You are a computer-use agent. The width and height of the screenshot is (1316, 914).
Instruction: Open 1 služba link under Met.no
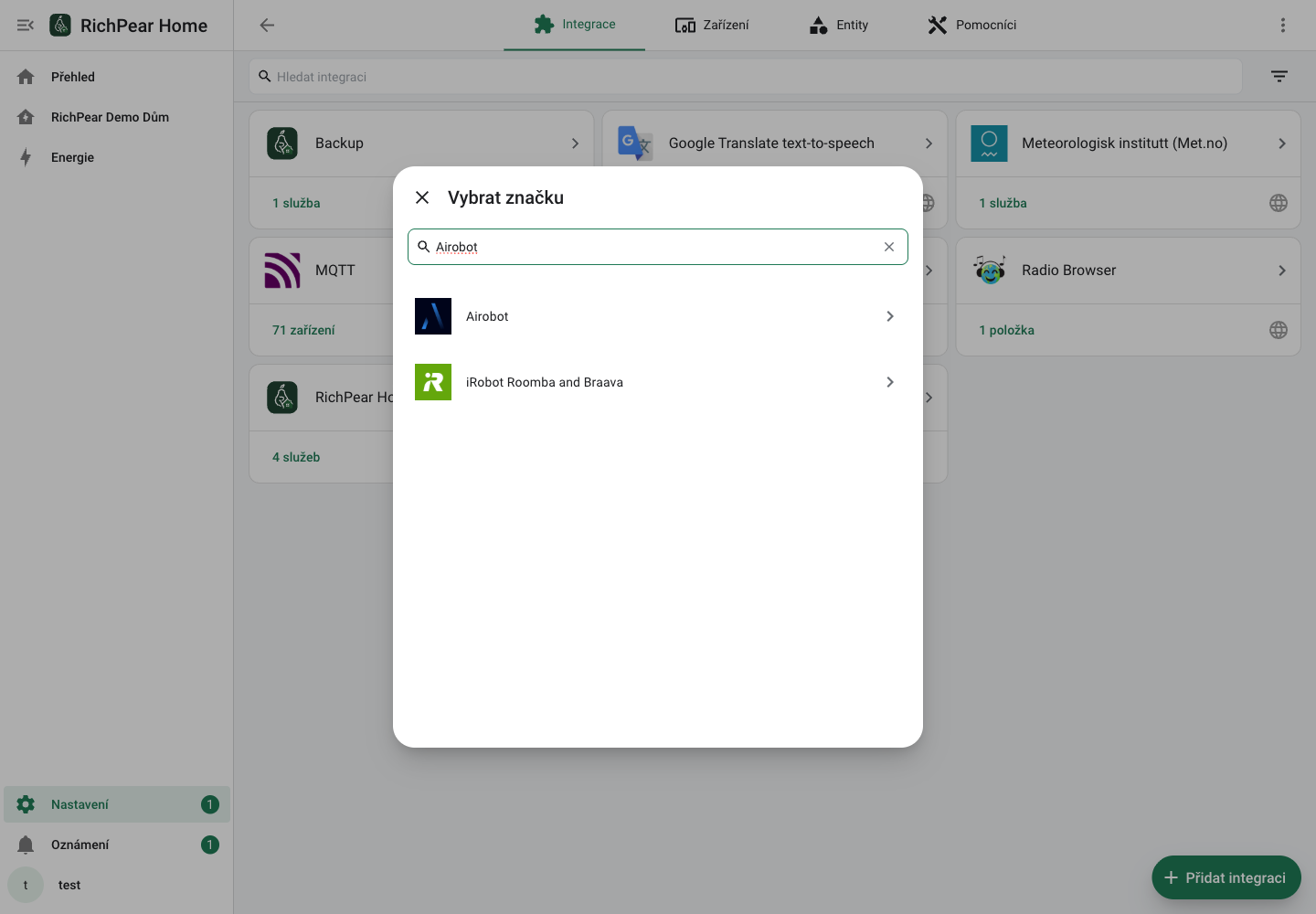1003,203
